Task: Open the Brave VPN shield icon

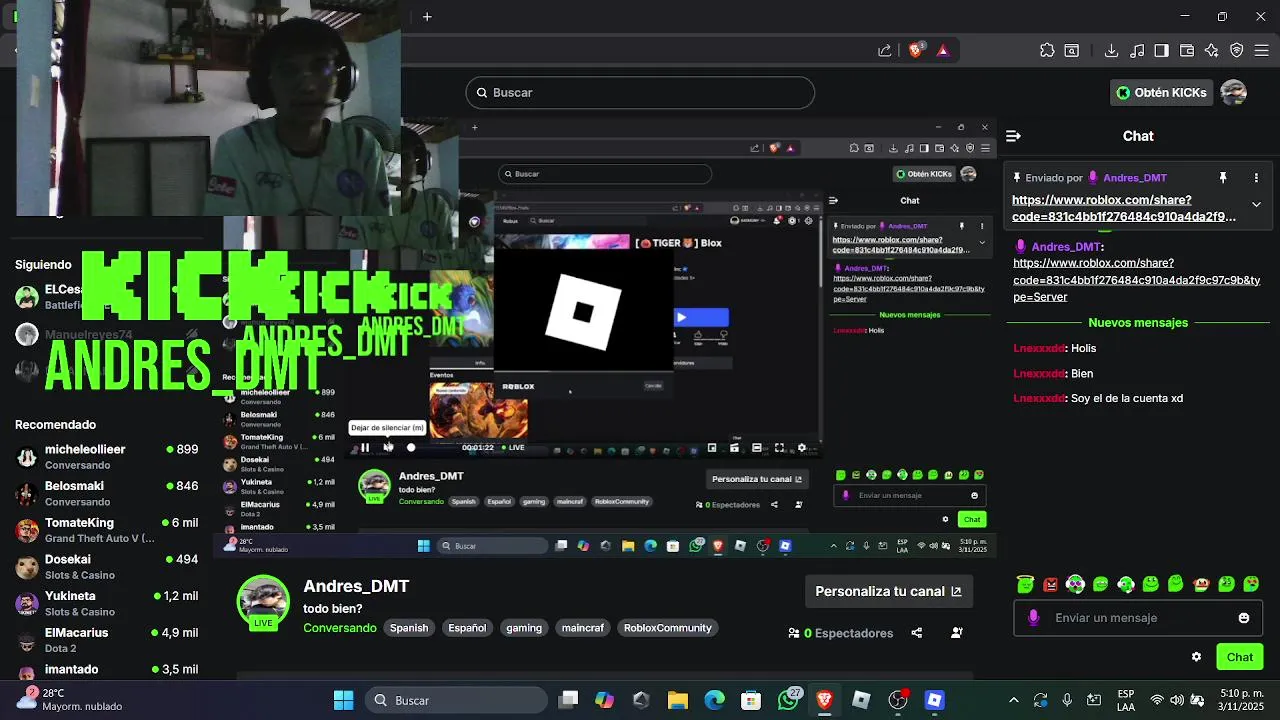Action: 1237,50
